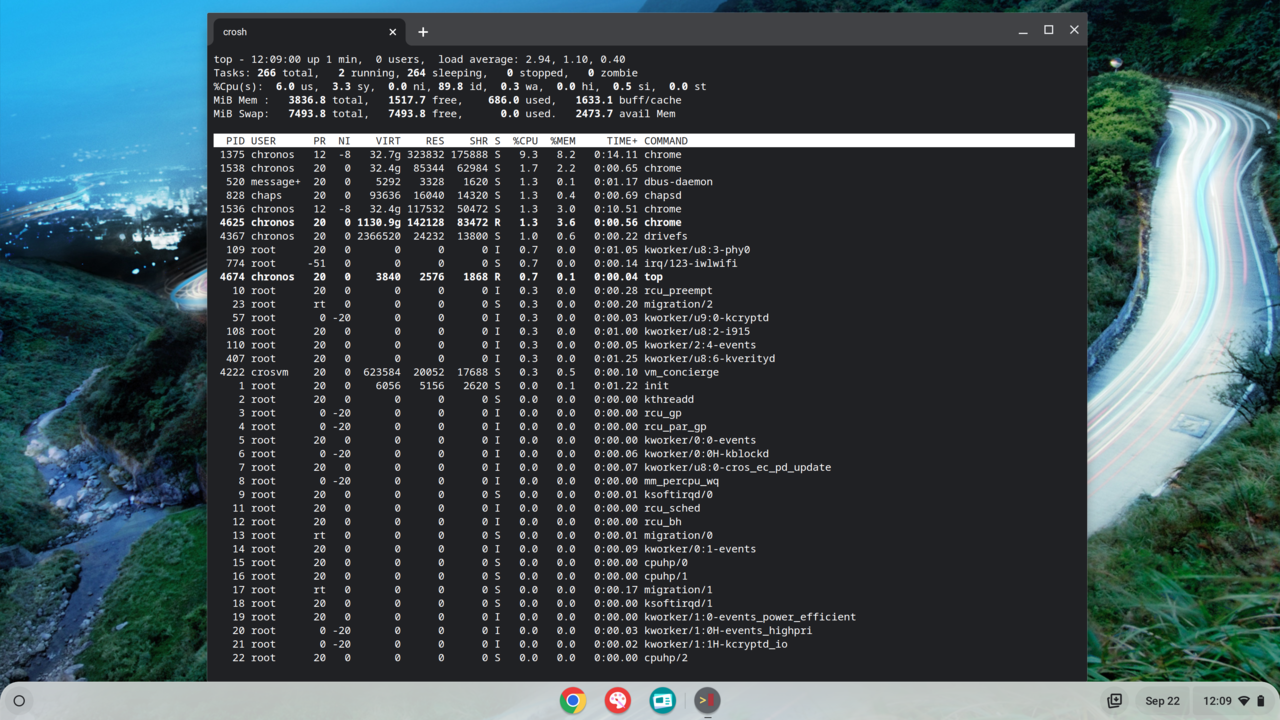The height and width of the screenshot is (720, 1280).
Task: Click the rcu_preempt command
Action: pyautogui.click(x=678, y=290)
